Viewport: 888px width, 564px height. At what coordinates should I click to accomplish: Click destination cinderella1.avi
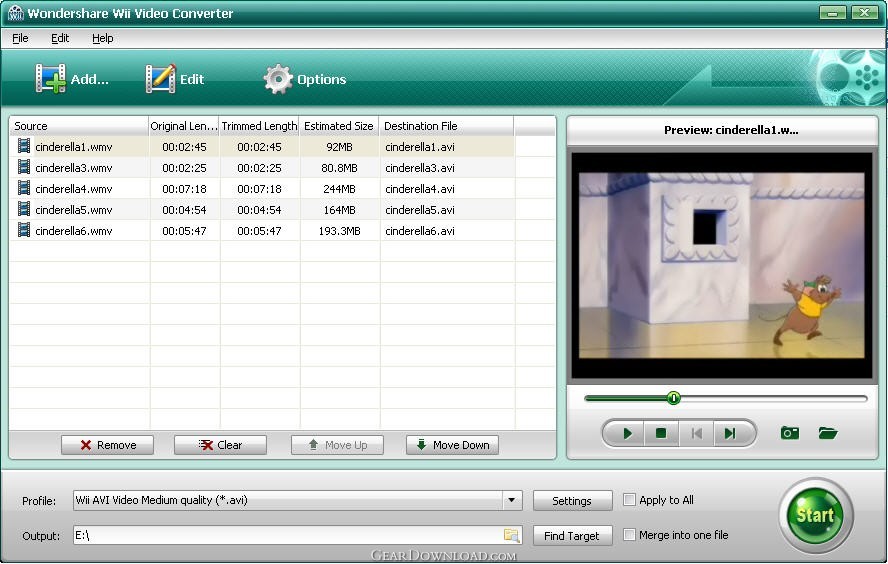click(420, 147)
